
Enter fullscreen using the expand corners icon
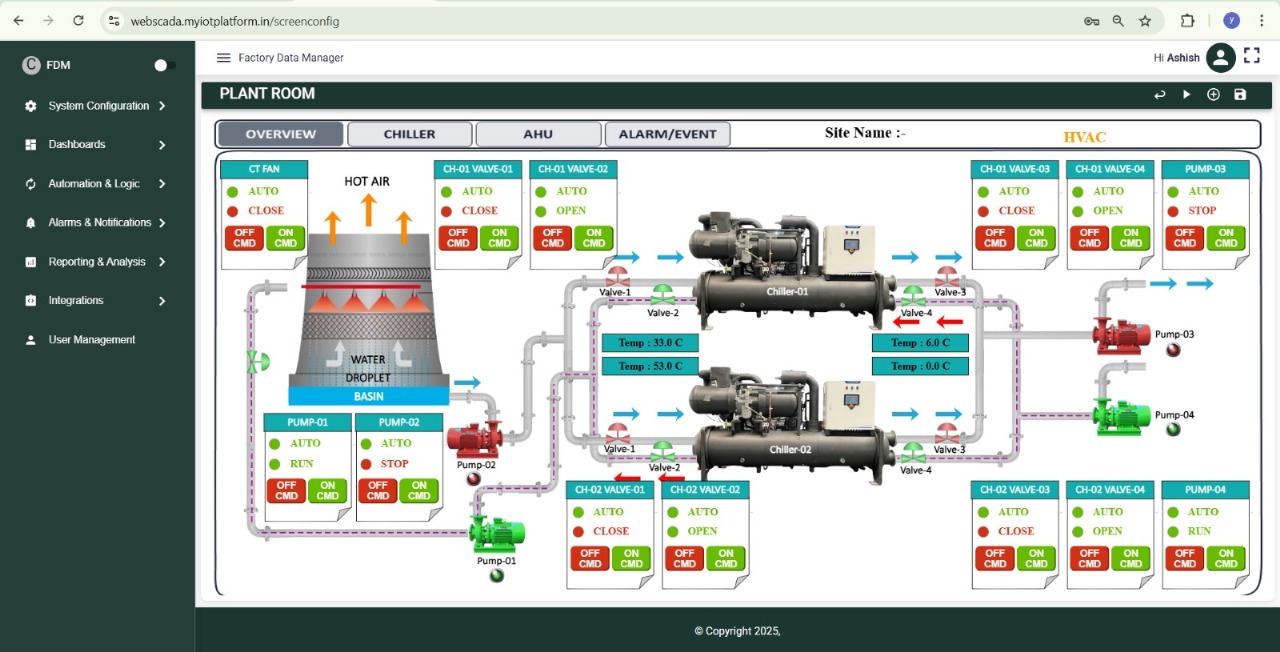click(x=1252, y=57)
